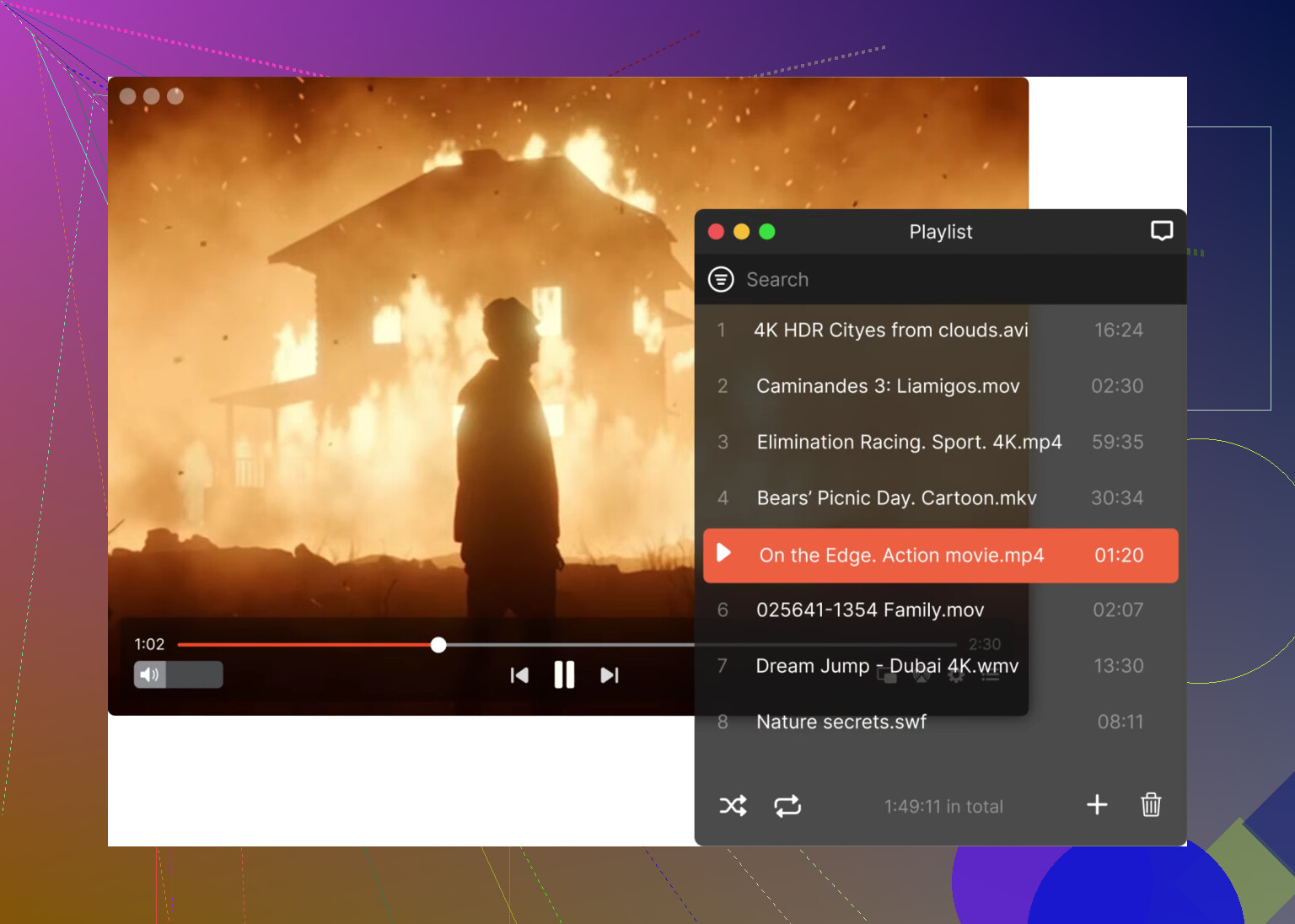Select 025641-1354 Family.mov in playlist
1295x924 pixels.
point(870,610)
